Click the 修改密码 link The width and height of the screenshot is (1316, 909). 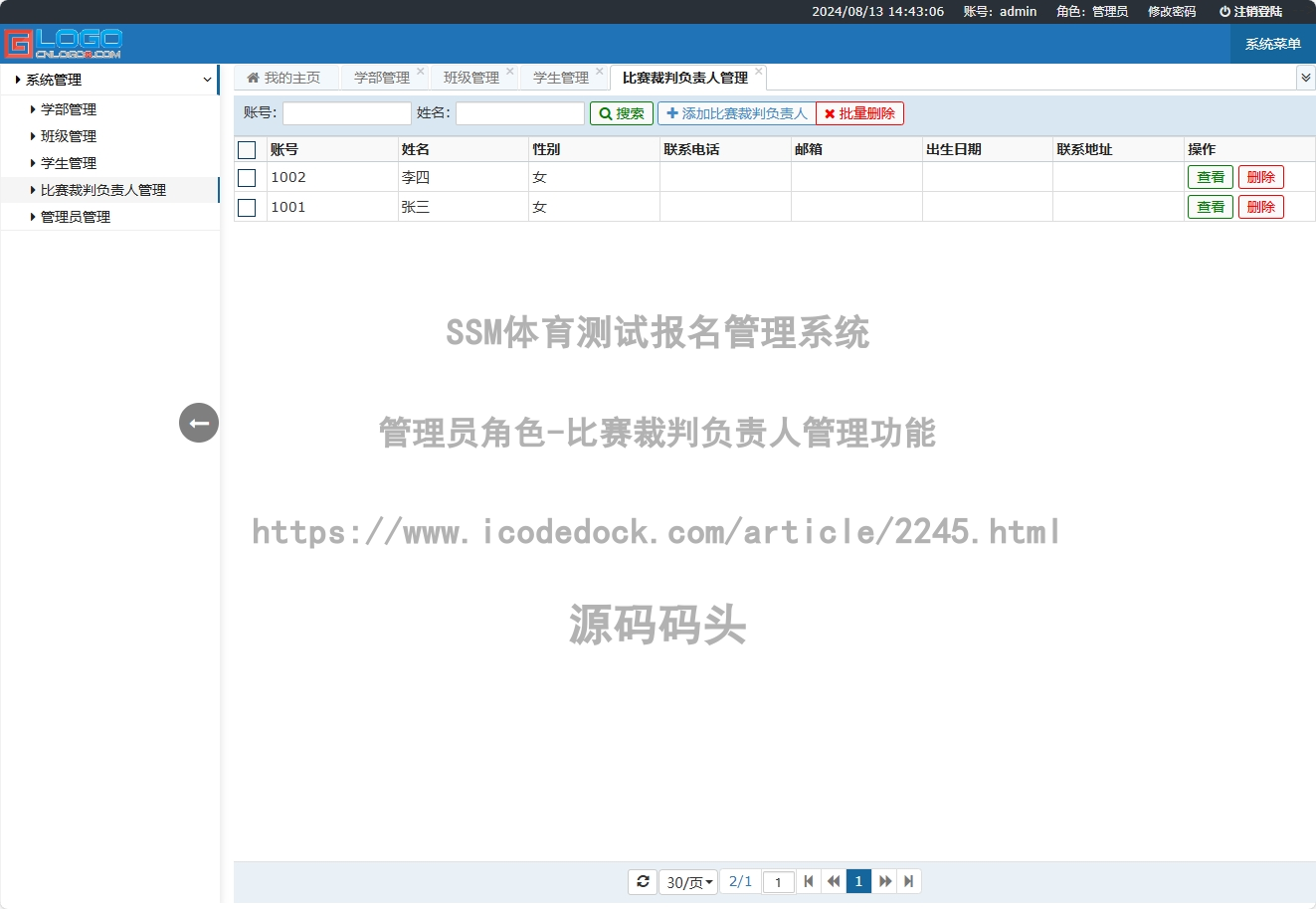(x=1172, y=12)
